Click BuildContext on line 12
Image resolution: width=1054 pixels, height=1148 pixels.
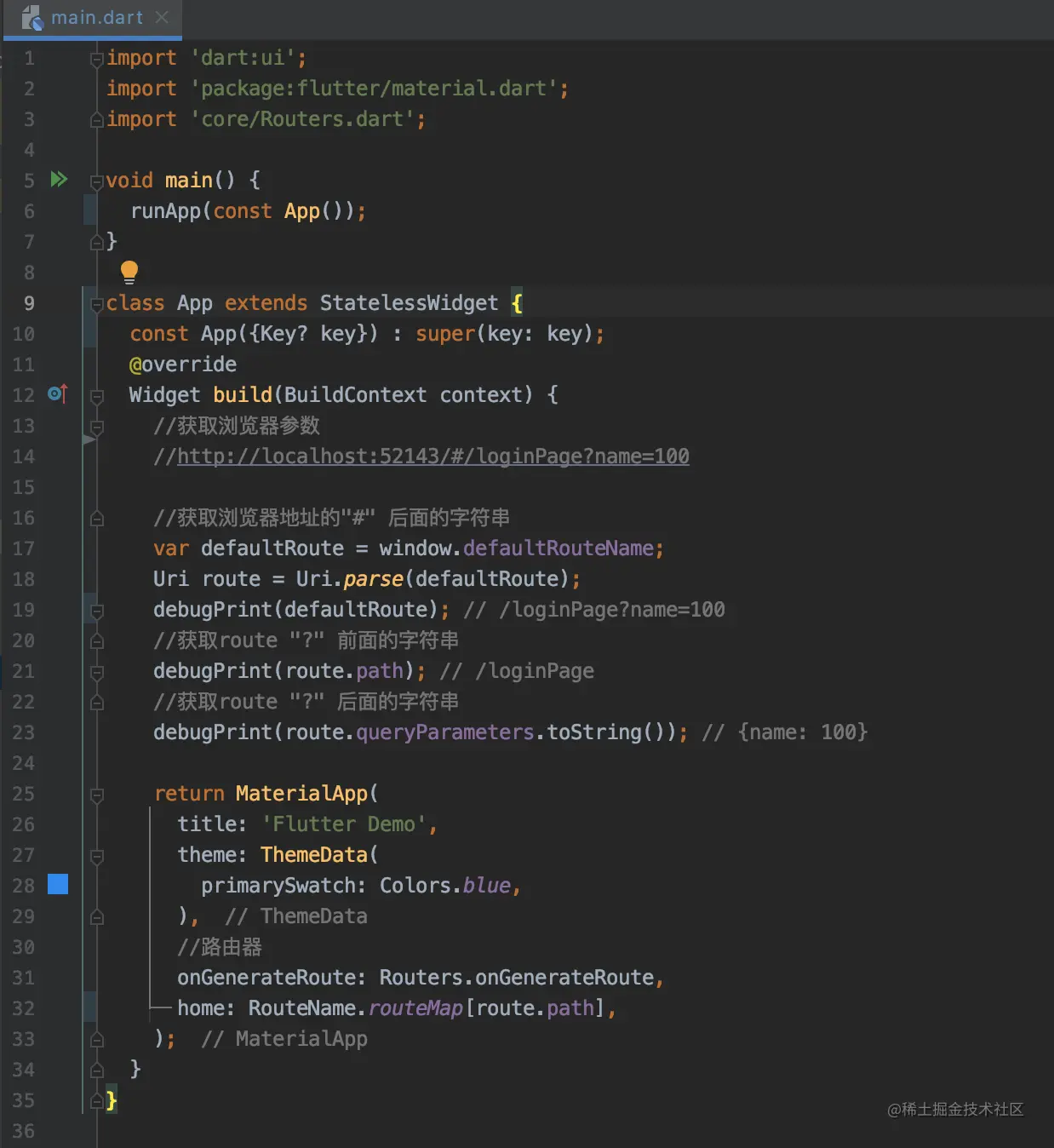[x=355, y=395]
